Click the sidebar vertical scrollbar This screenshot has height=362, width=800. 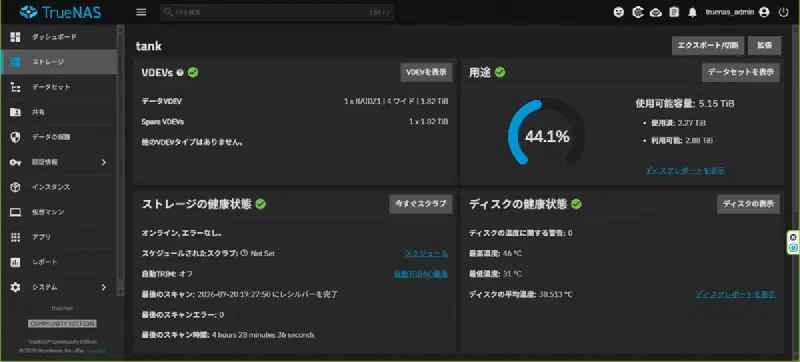pyautogui.click(x=120, y=161)
